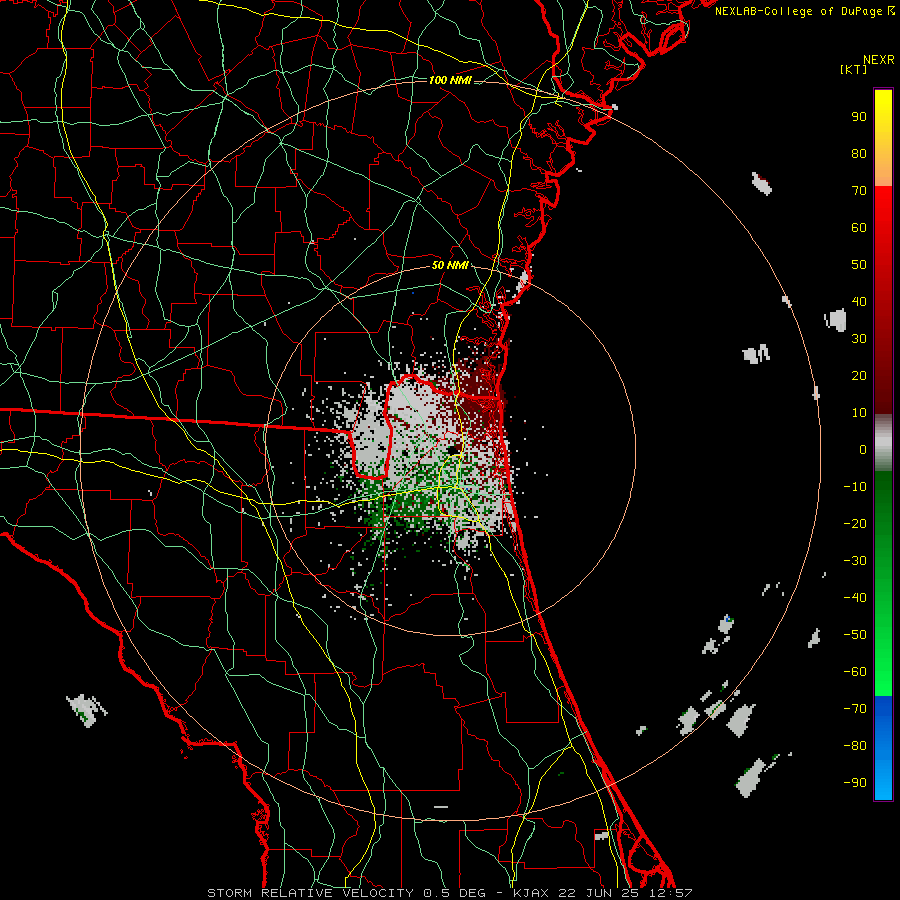Pick the gray zero-velocity segment of the color bar

click(883, 443)
